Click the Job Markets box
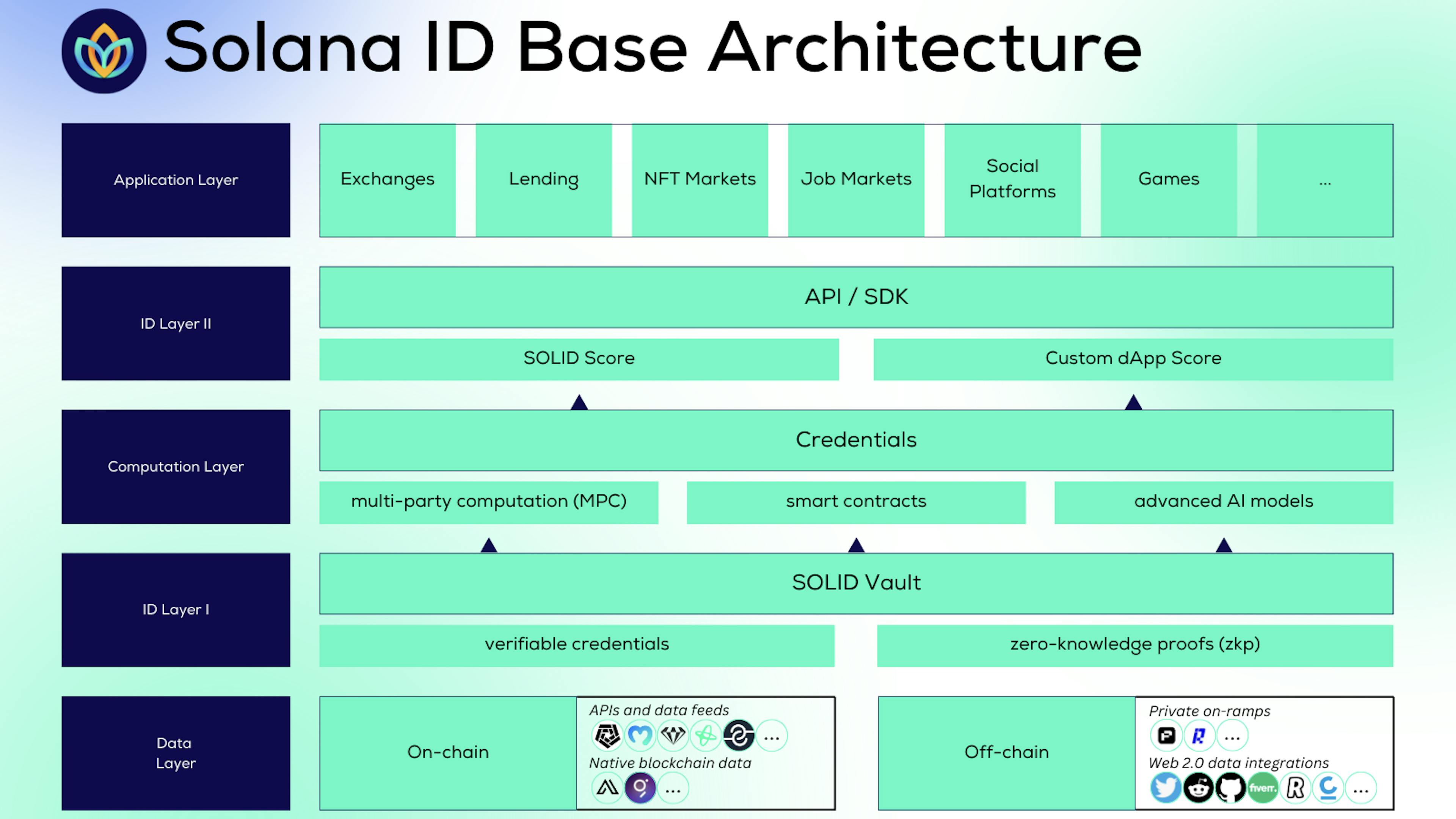This screenshot has width=1456, height=819. pyautogui.click(x=856, y=180)
